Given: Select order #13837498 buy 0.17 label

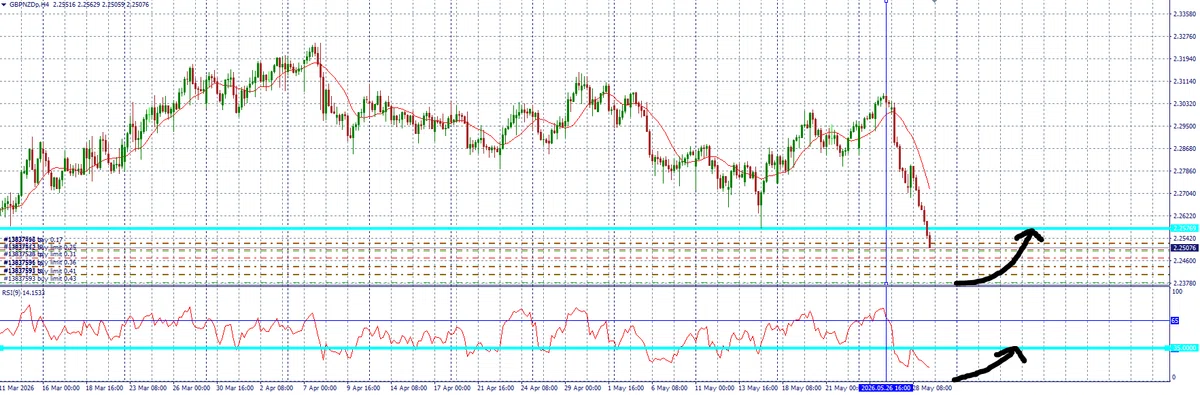Looking at the screenshot, I should 33,240.
